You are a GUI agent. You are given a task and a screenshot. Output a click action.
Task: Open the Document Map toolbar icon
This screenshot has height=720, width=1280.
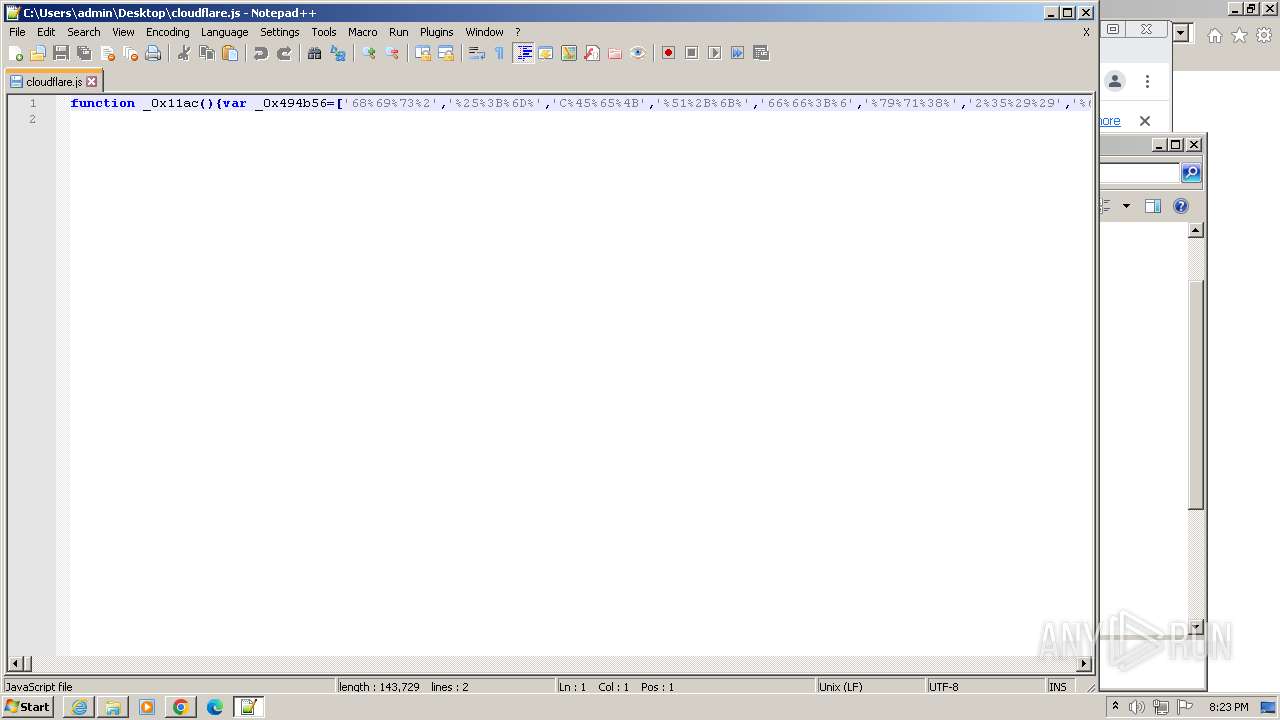(569, 53)
